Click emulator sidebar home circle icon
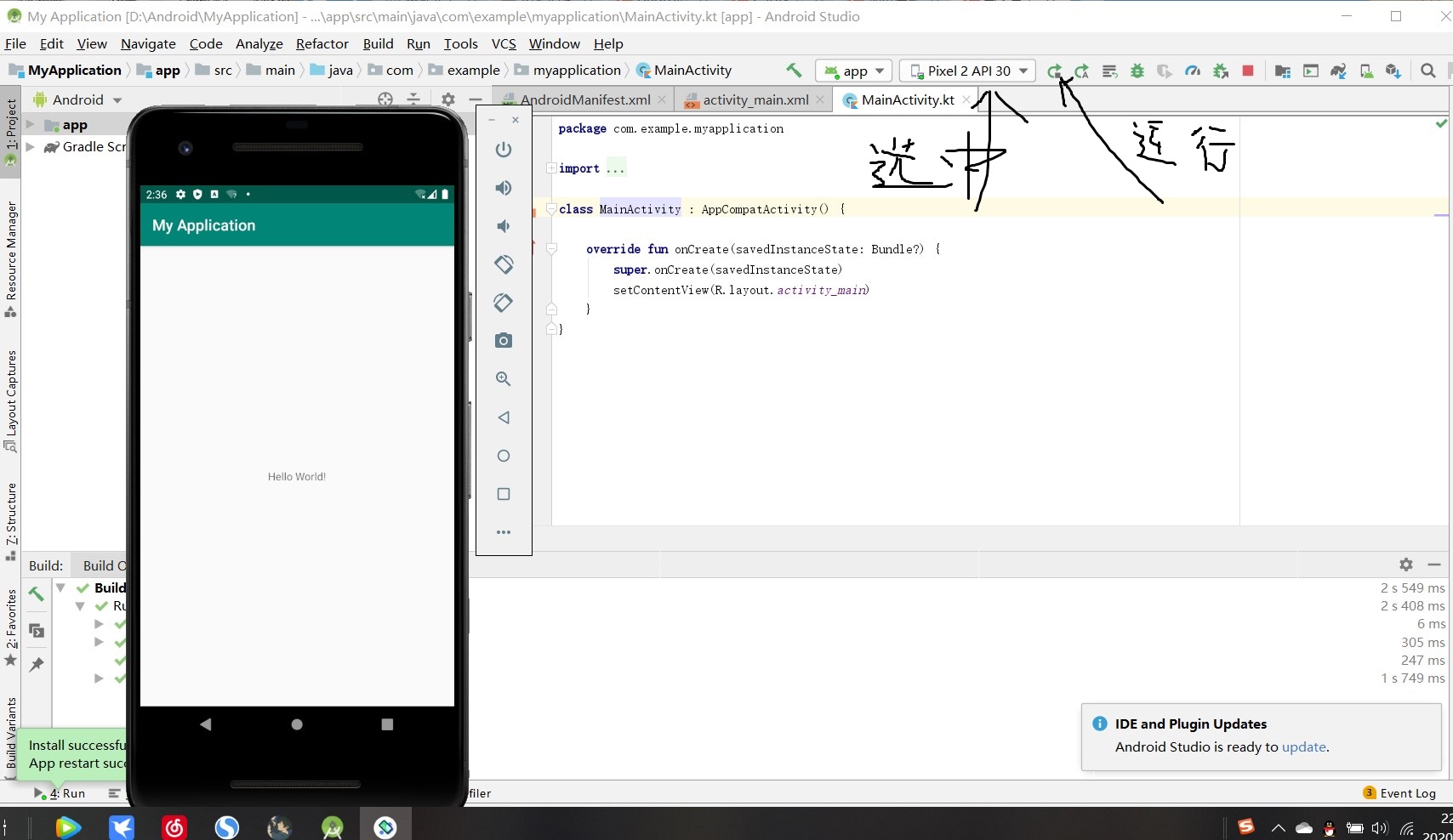This screenshot has height=840, width=1453. tap(504, 456)
